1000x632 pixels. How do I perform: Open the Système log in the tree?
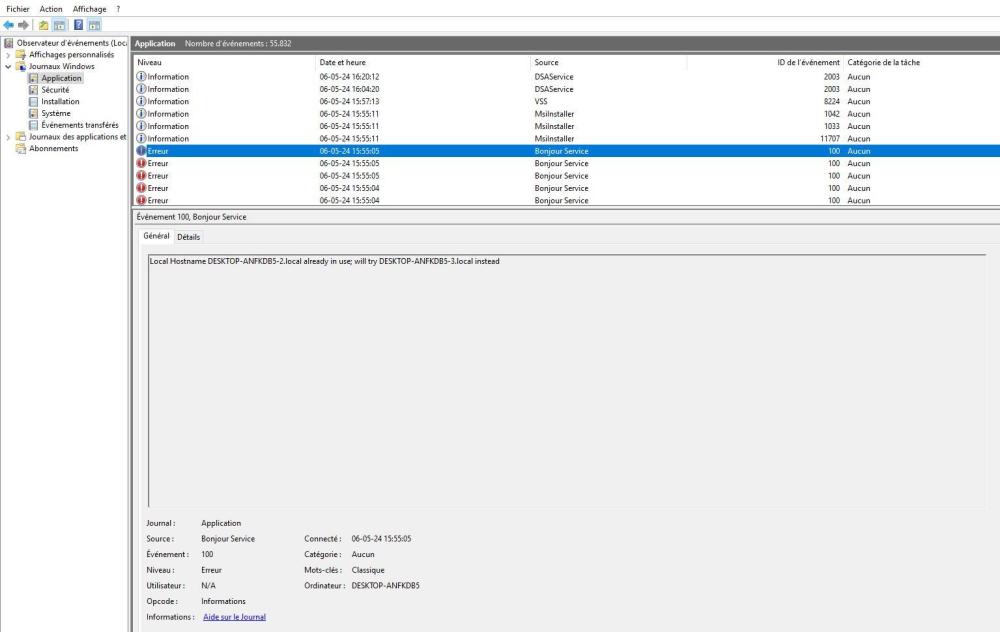point(56,113)
